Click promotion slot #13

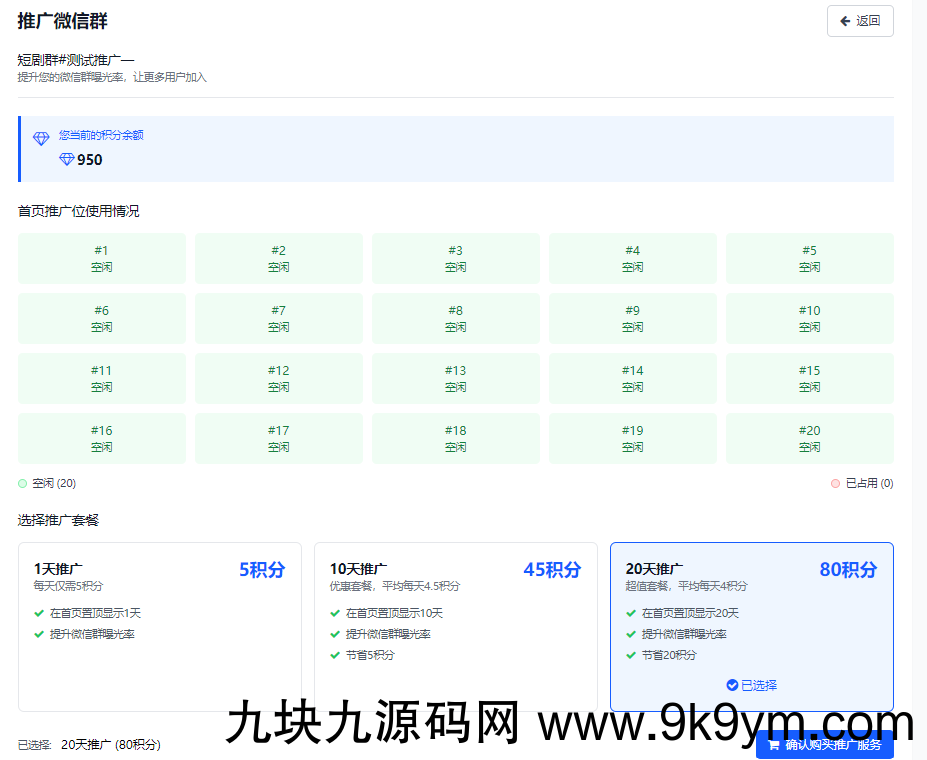[456, 379]
